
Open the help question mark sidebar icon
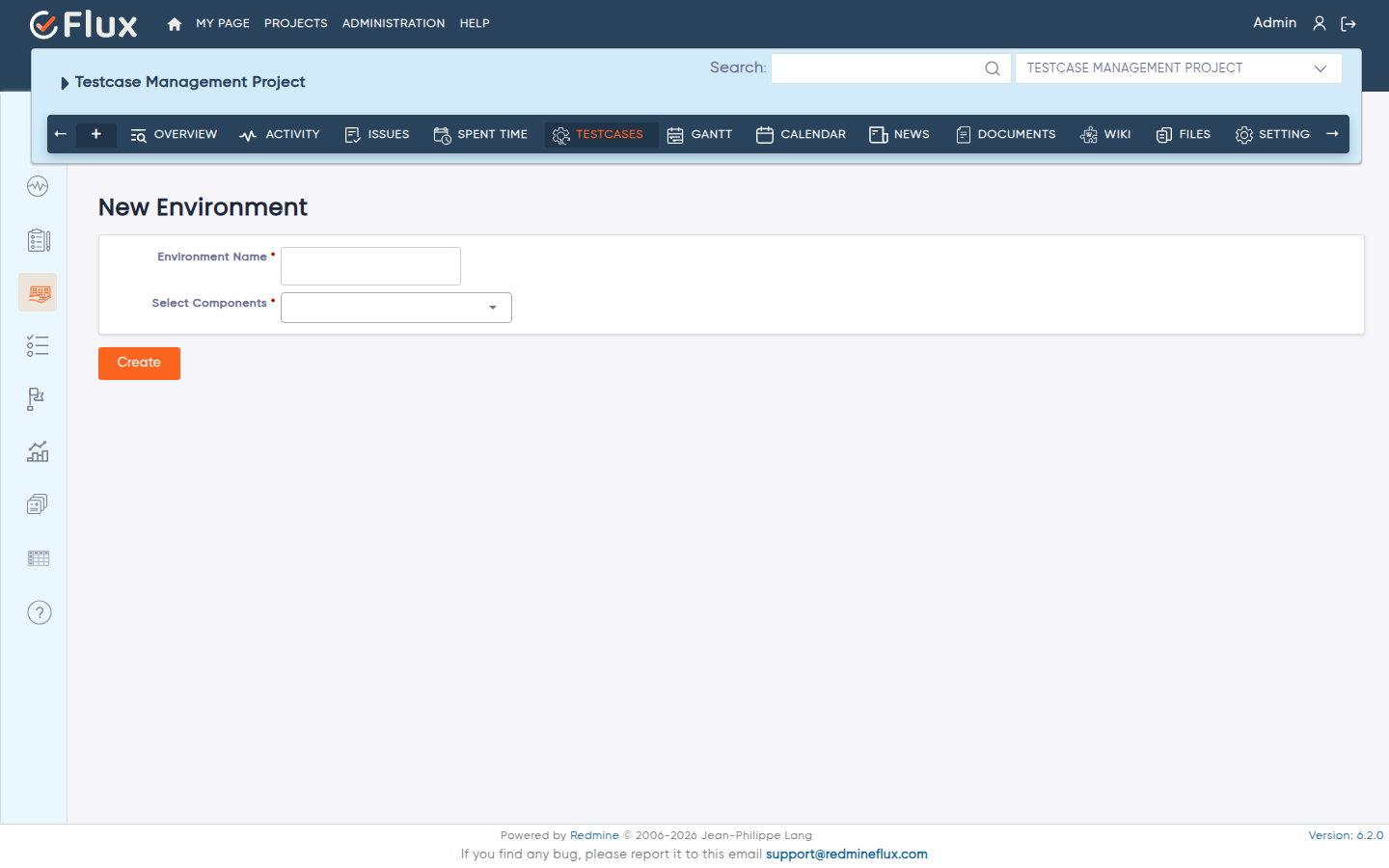39,612
